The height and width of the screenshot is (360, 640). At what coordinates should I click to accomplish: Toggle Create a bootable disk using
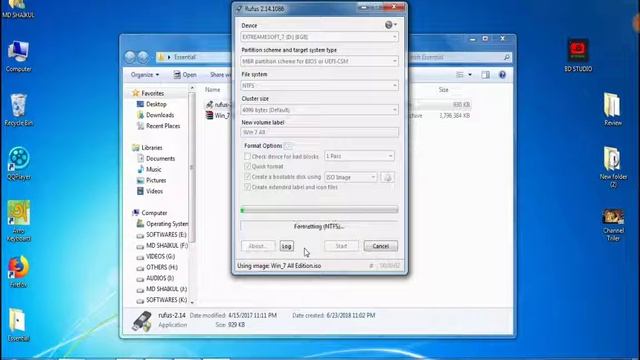(x=247, y=177)
